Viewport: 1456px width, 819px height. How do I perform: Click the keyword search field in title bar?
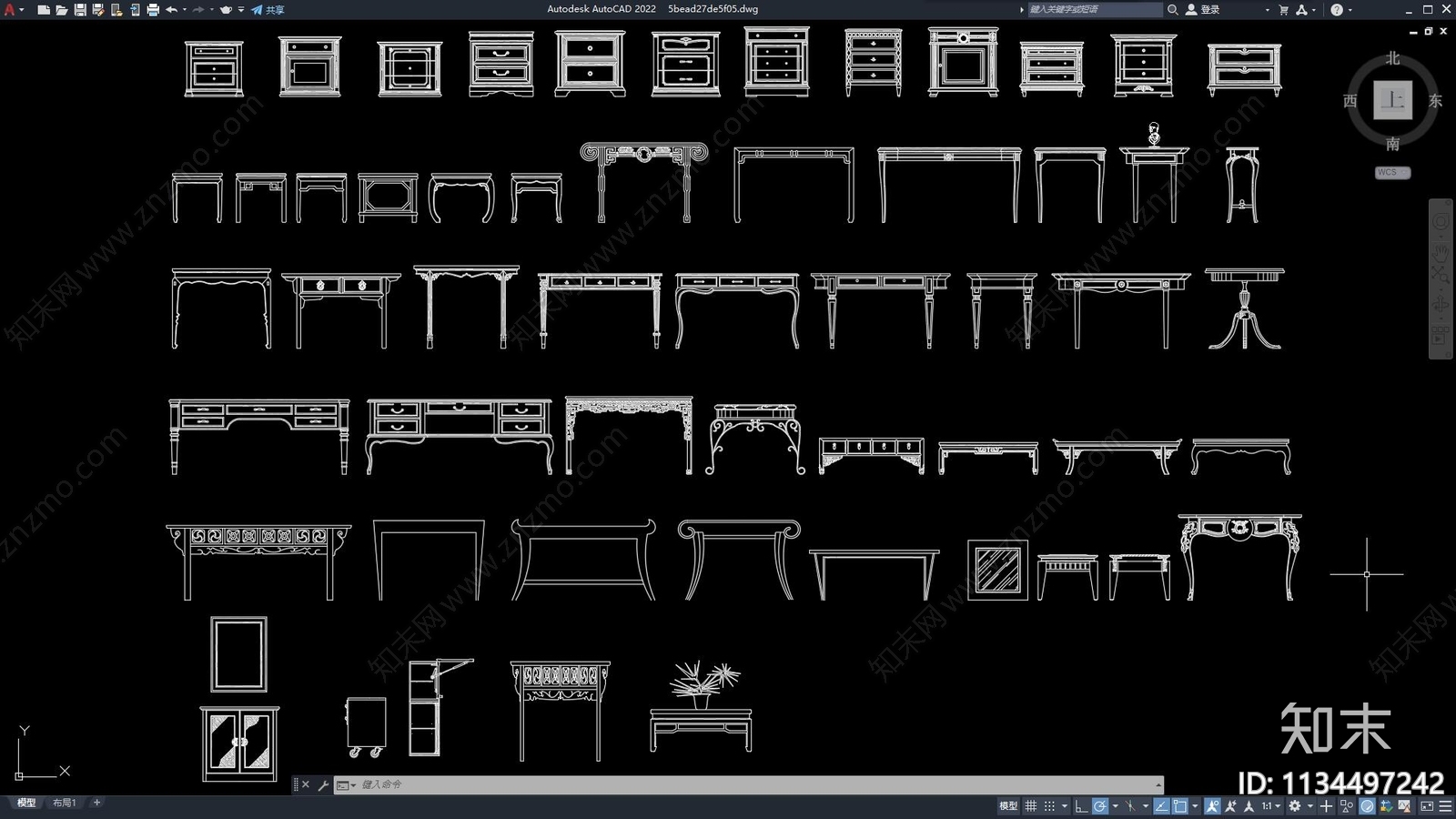coord(1095,9)
